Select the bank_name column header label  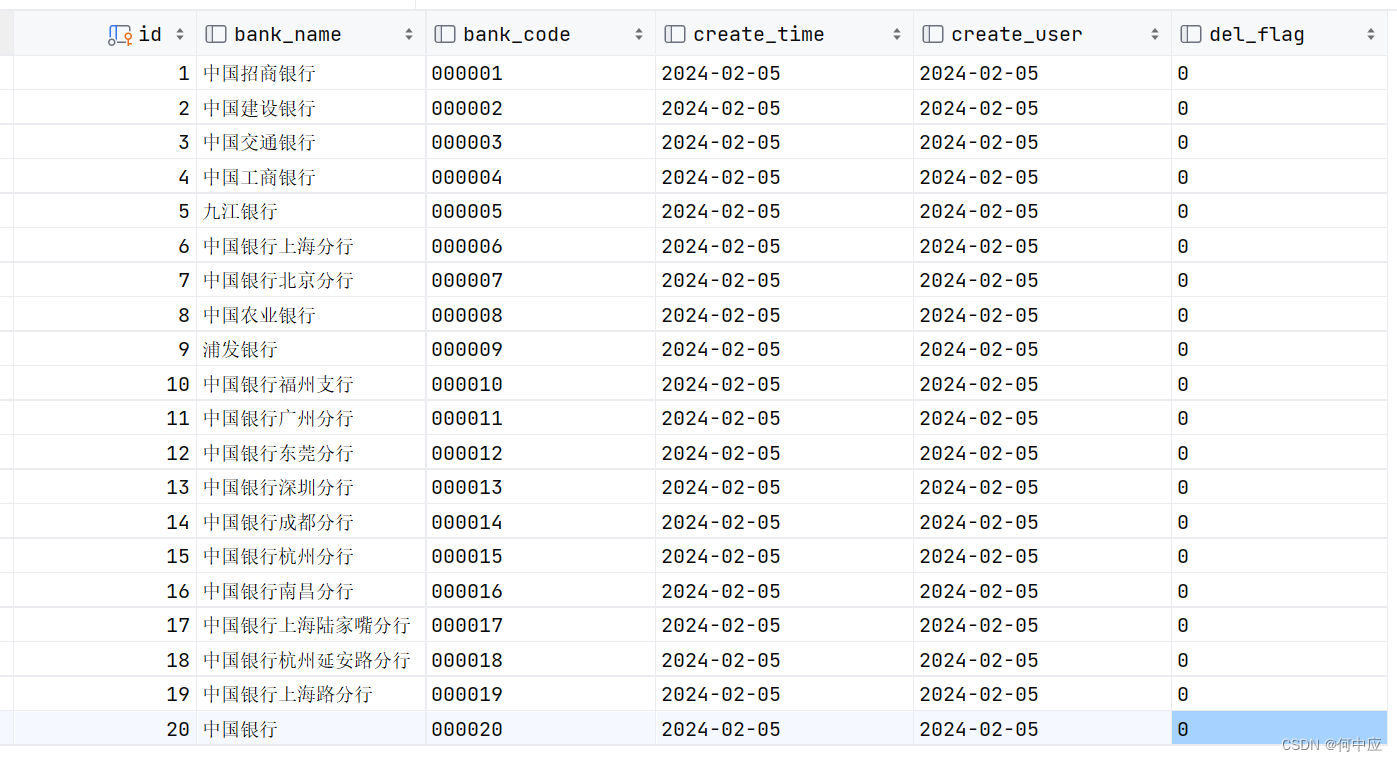pyautogui.click(x=288, y=34)
